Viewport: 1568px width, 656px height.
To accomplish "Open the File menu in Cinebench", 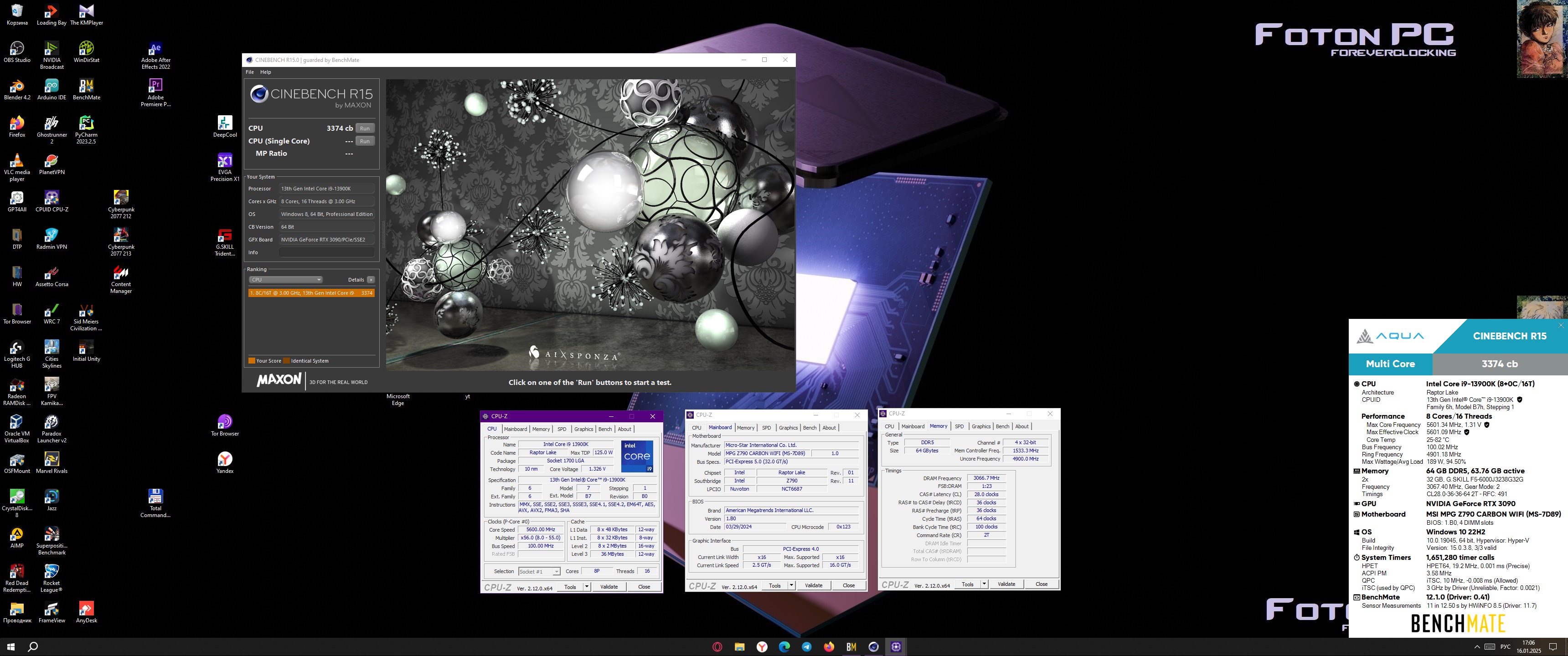I will (x=250, y=72).
